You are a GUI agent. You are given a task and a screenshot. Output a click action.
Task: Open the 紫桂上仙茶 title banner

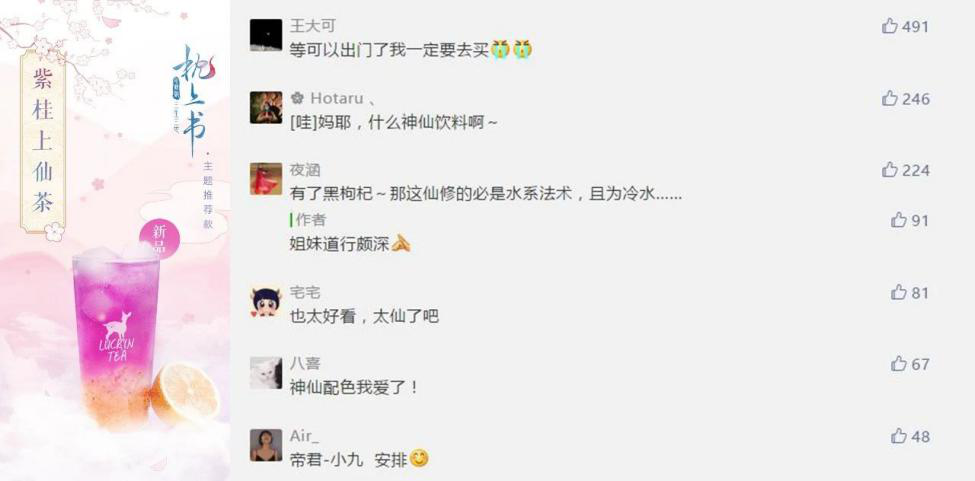[43, 142]
